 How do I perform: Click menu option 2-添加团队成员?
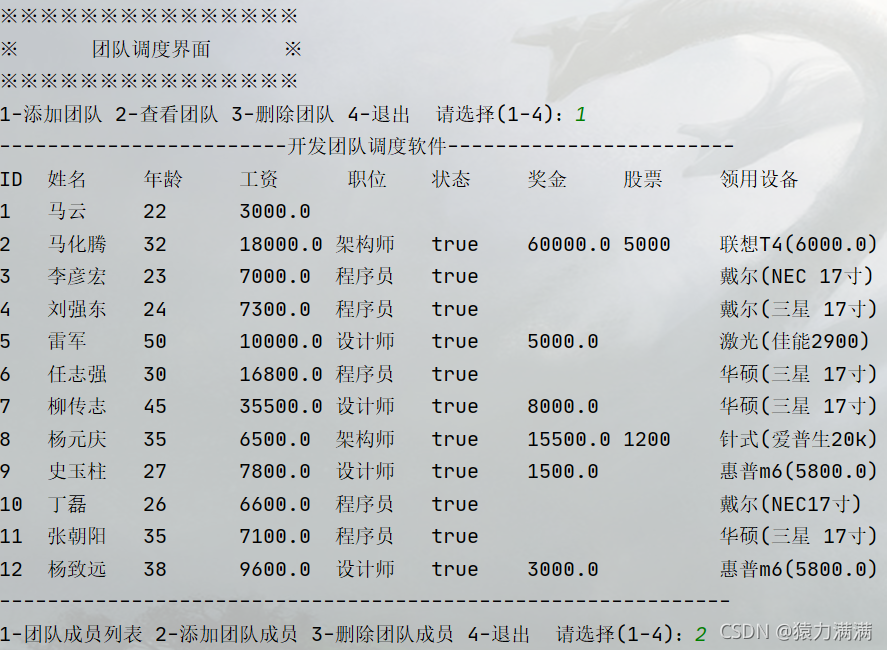[x=226, y=635]
